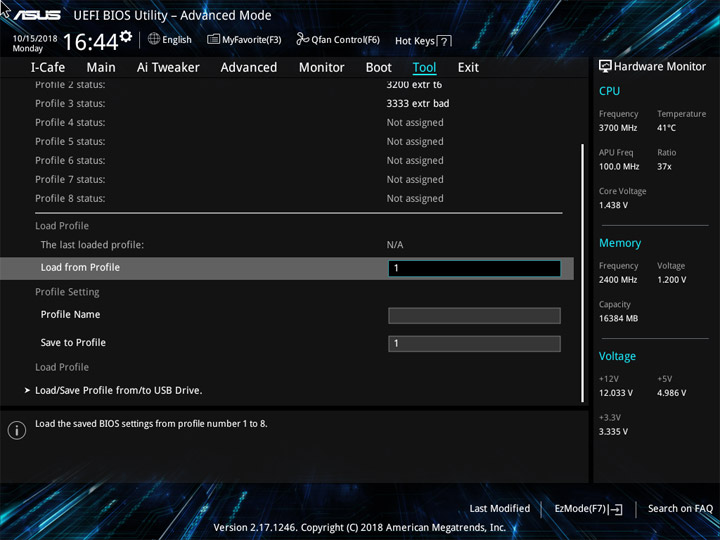
Task: Click Not assigned value for Profile 8
Action: (x=415, y=198)
